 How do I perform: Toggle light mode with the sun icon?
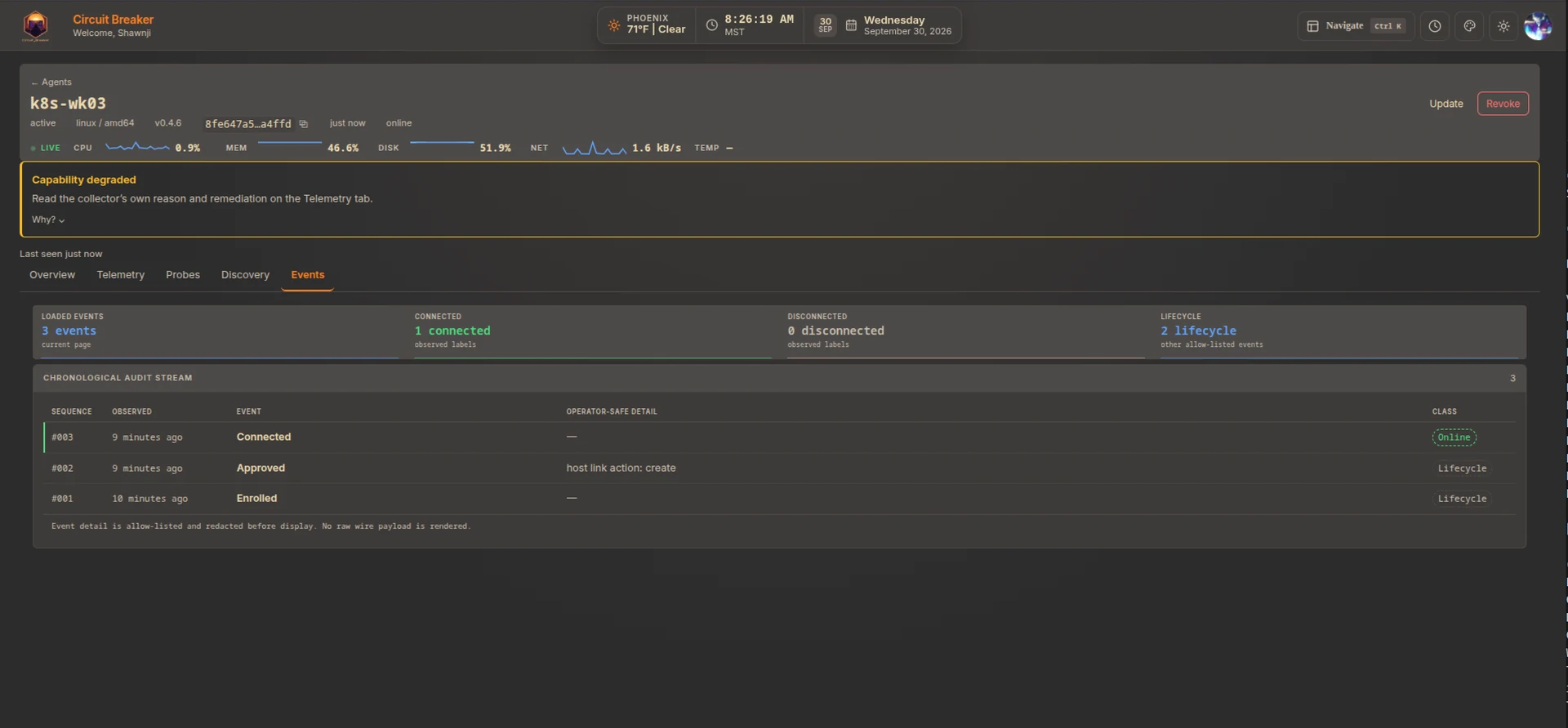1503,26
